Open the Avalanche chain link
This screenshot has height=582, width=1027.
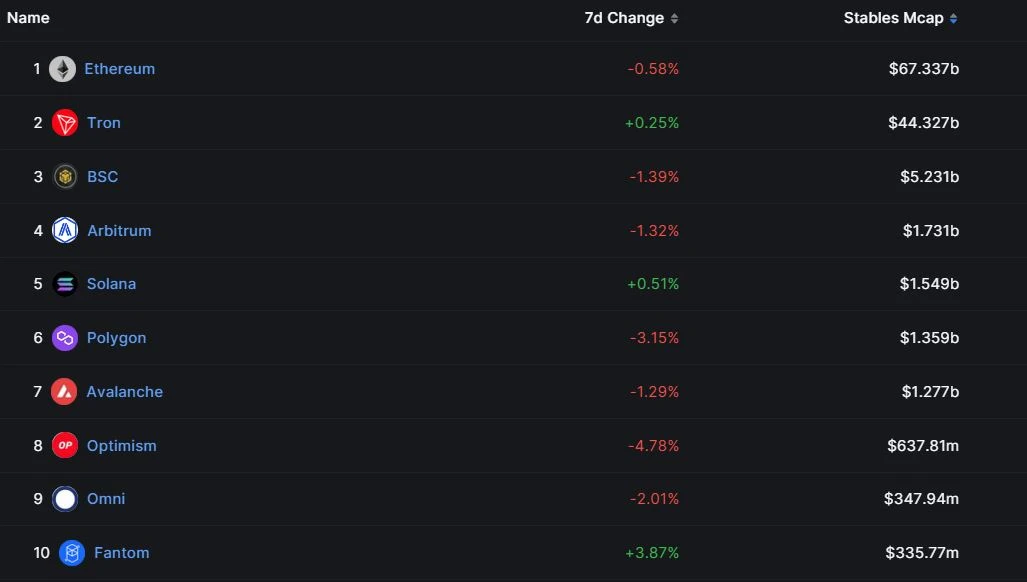pos(124,392)
